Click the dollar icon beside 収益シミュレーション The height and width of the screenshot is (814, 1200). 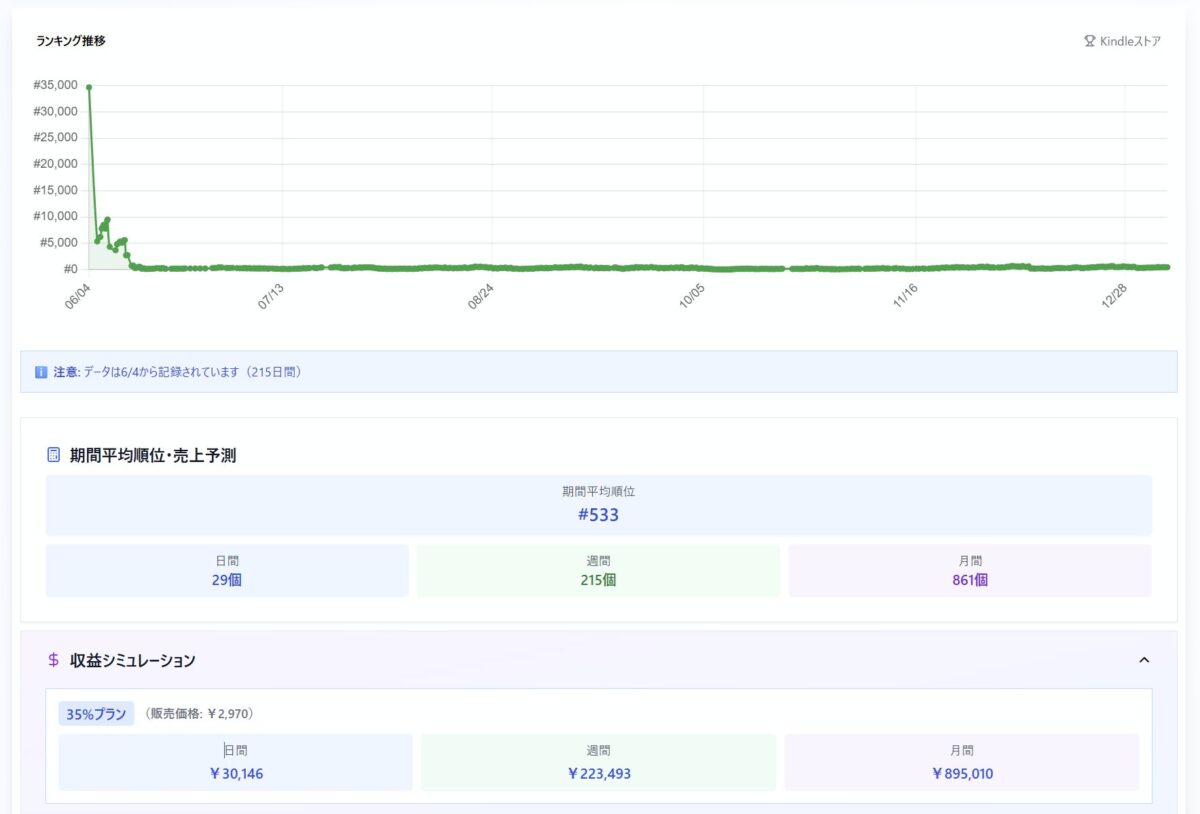[x=54, y=660]
